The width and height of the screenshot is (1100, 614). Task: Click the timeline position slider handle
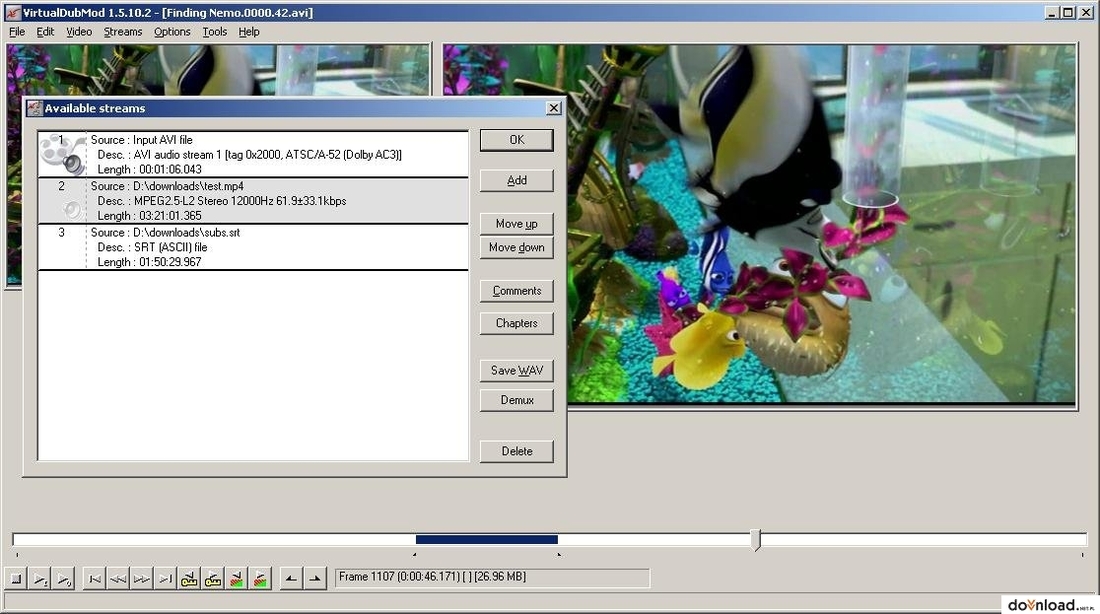point(756,540)
